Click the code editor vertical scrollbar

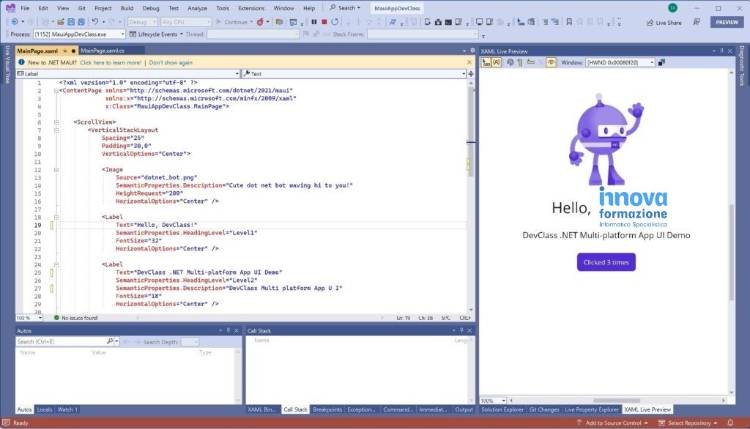click(471, 180)
